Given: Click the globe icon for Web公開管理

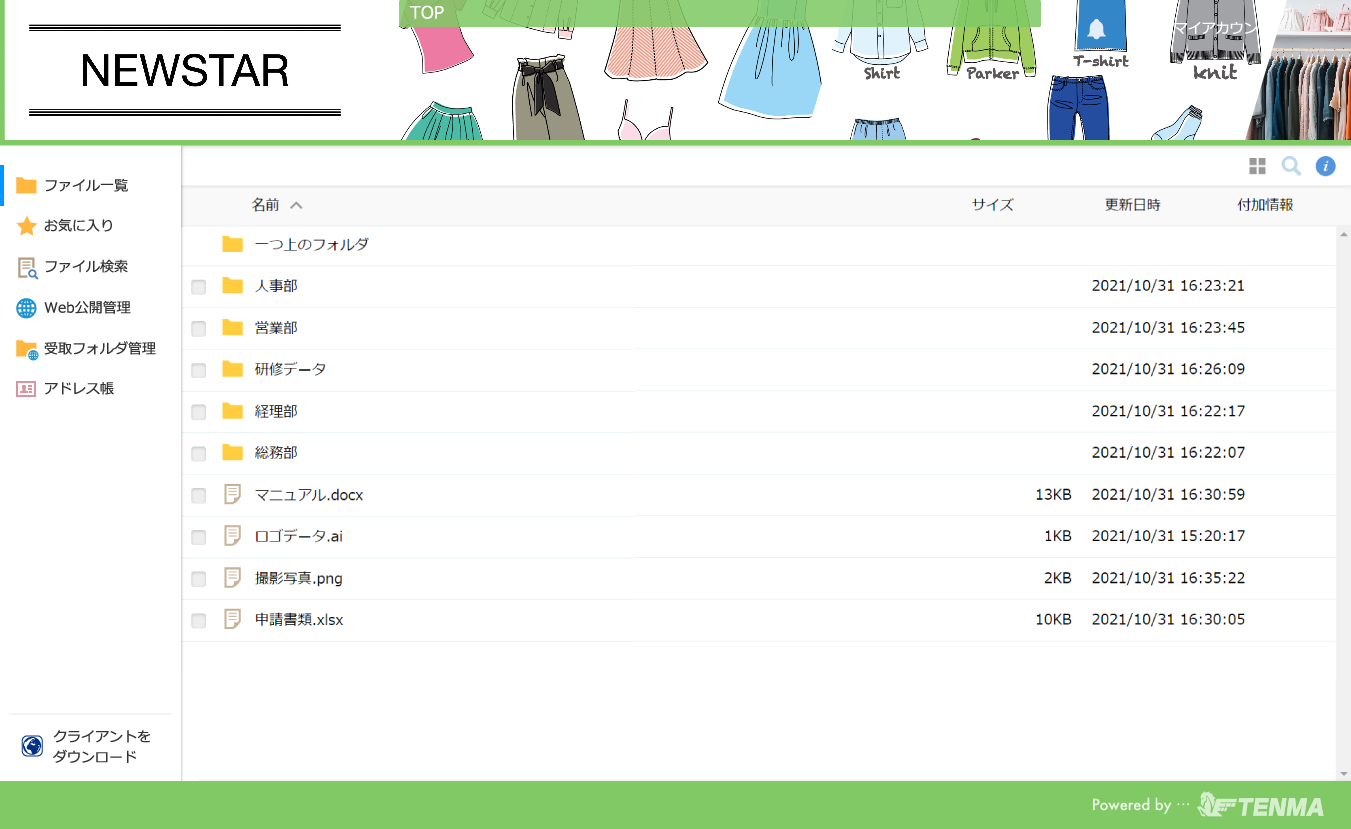Looking at the screenshot, I should click(x=26, y=308).
